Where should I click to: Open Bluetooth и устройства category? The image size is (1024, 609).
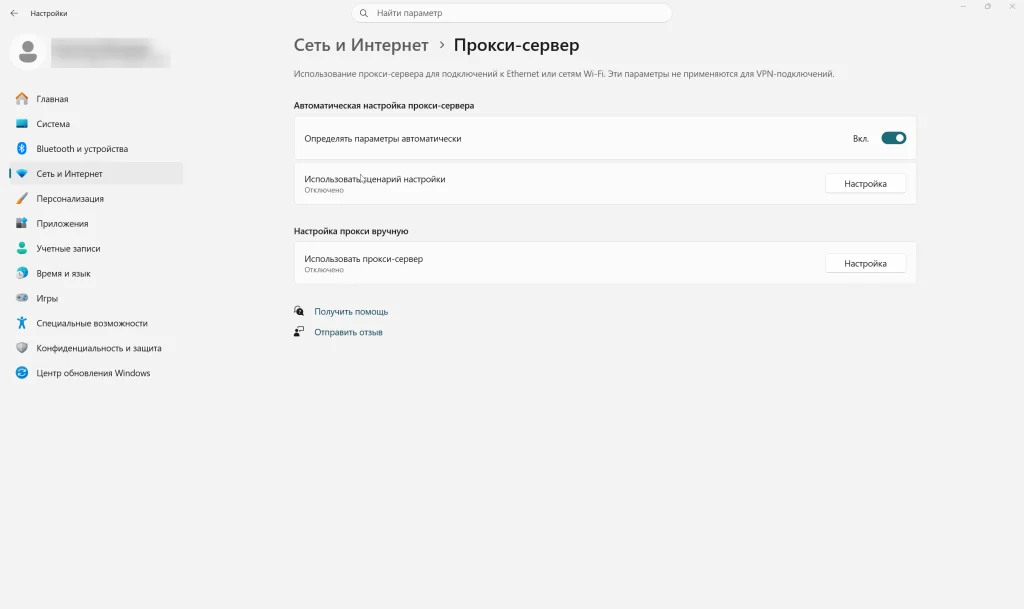pyautogui.click(x=95, y=148)
